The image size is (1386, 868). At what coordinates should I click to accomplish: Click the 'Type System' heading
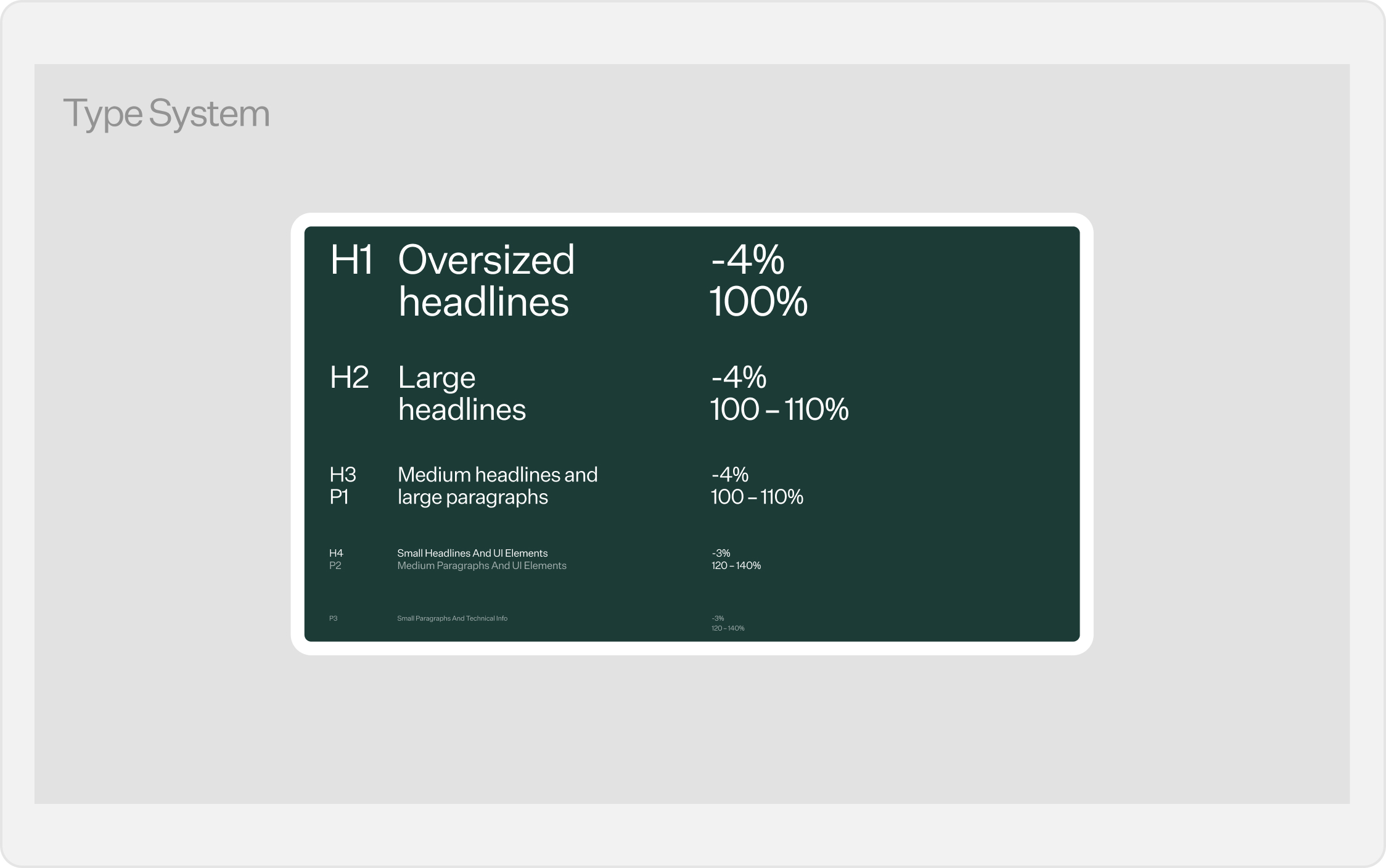coord(166,114)
